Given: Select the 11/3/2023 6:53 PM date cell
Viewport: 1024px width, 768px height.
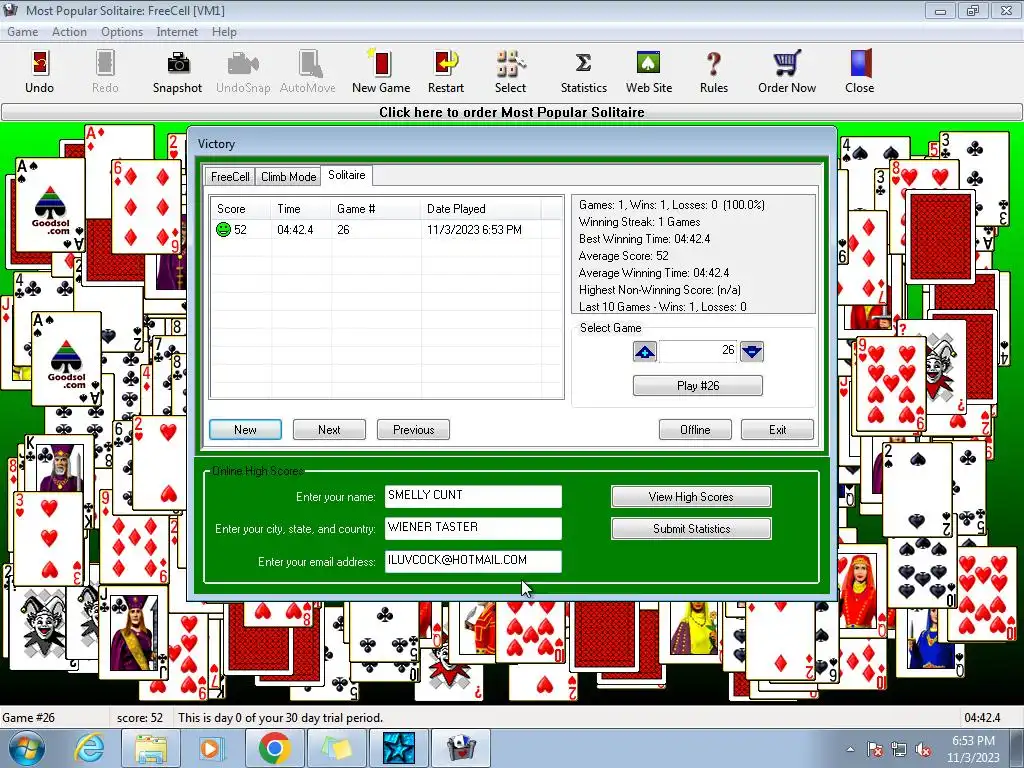Looking at the screenshot, I should pyautogui.click(x=474, y=230).
